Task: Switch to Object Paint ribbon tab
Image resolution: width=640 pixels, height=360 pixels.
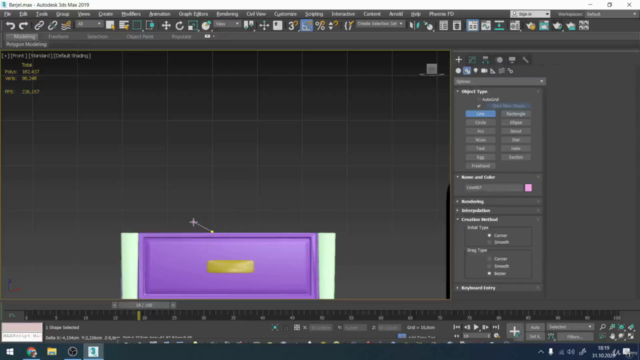Action: 140,37
